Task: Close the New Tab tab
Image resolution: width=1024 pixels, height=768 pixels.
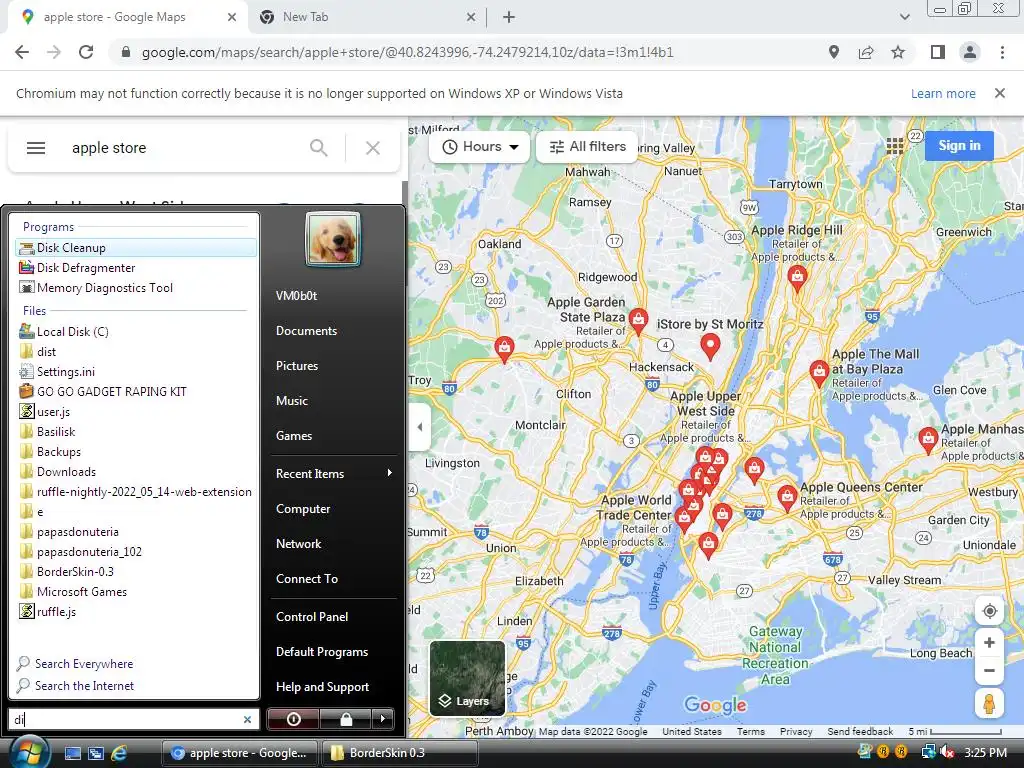Action: pyautogui.click(x=471, y=17)
